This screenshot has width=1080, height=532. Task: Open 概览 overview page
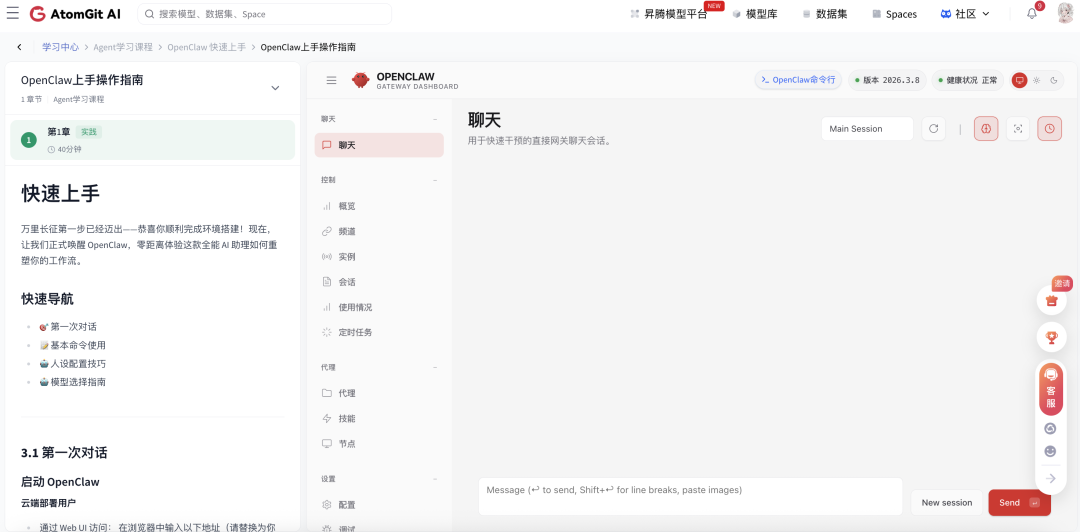379,206
